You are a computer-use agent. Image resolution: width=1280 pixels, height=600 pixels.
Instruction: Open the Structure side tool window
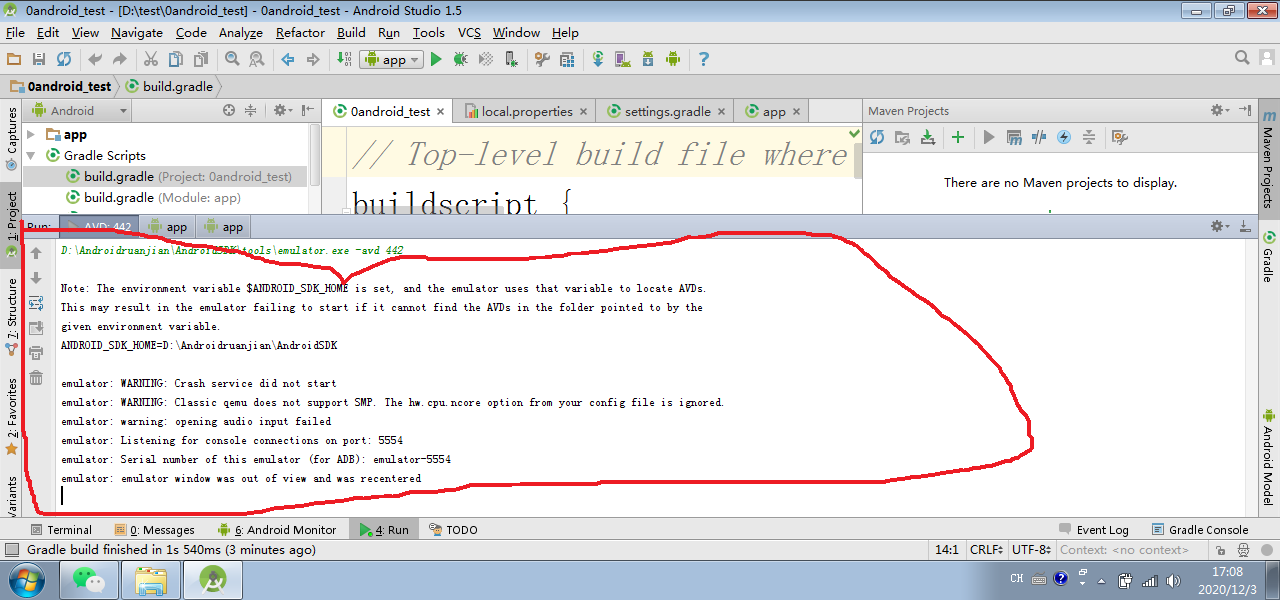point(12,317)
